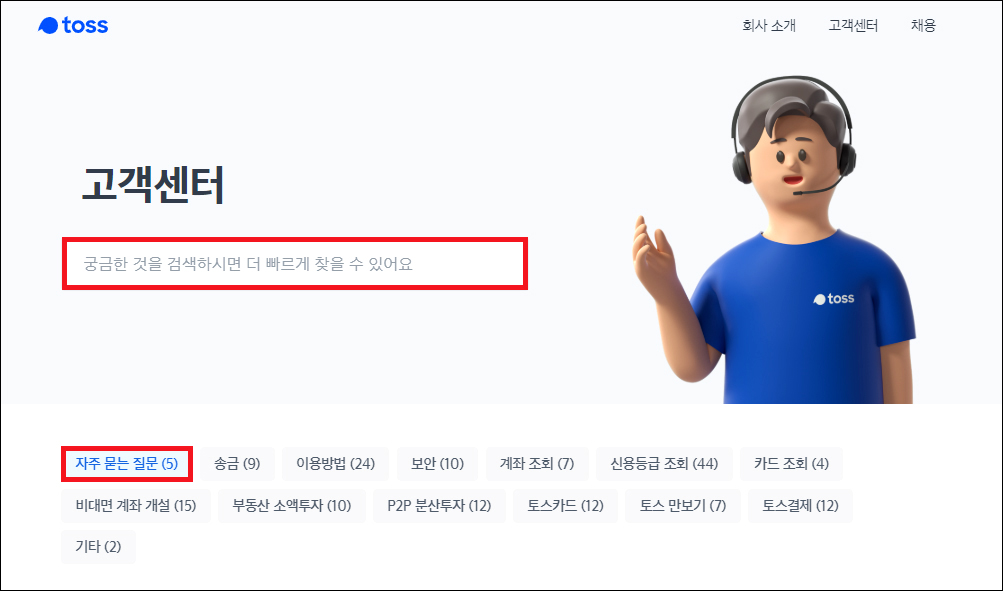Select the 자주 묻는 질문 (5) category
This screenshot has width=1003, height=591.
click(x=127, y=464)
